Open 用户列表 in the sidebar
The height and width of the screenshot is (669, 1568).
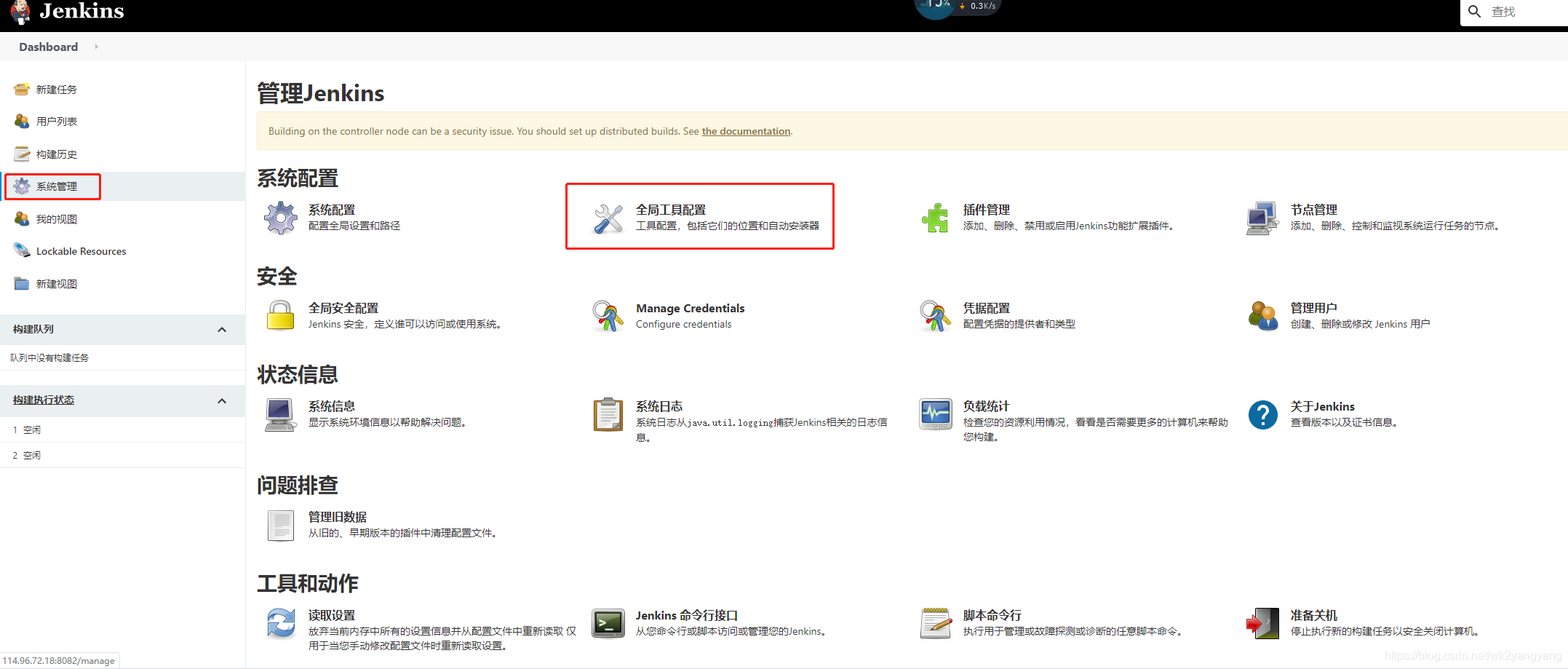[x=56, y=122]
